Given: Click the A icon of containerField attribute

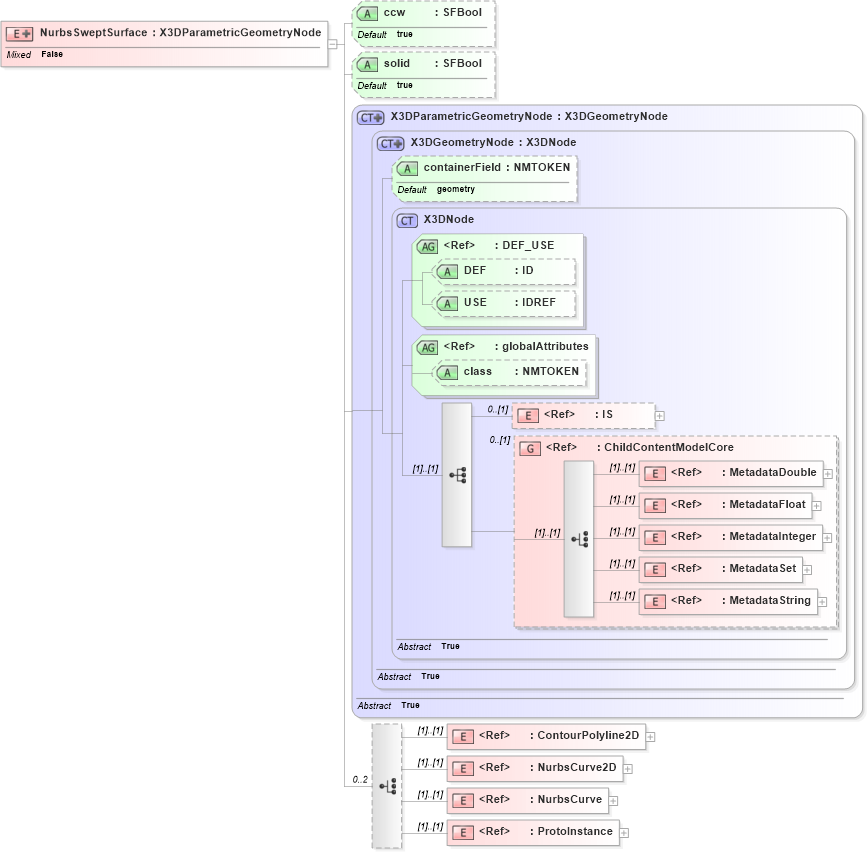Looking at the screenshot, I should 408,169.
